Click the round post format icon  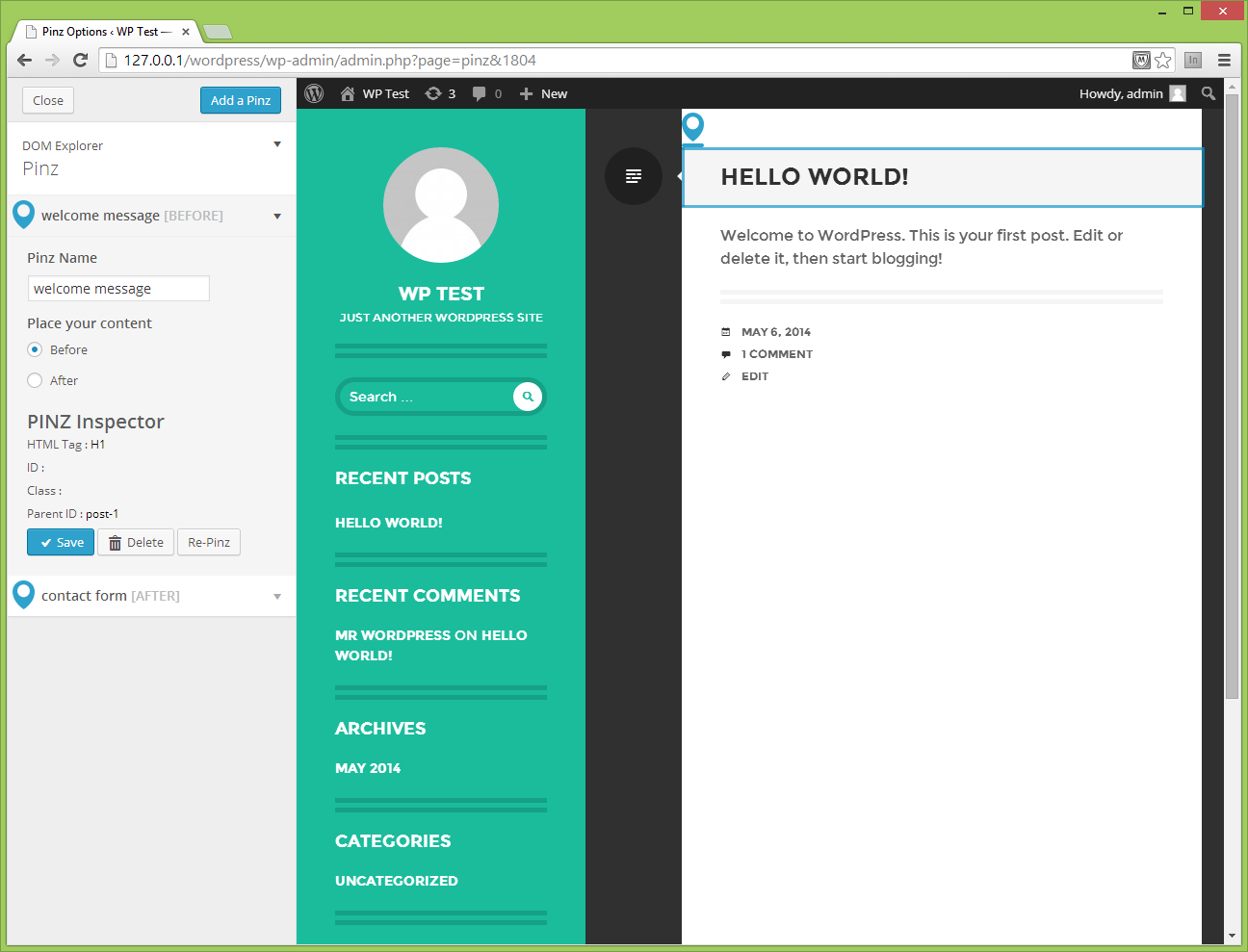pos(634,176)
